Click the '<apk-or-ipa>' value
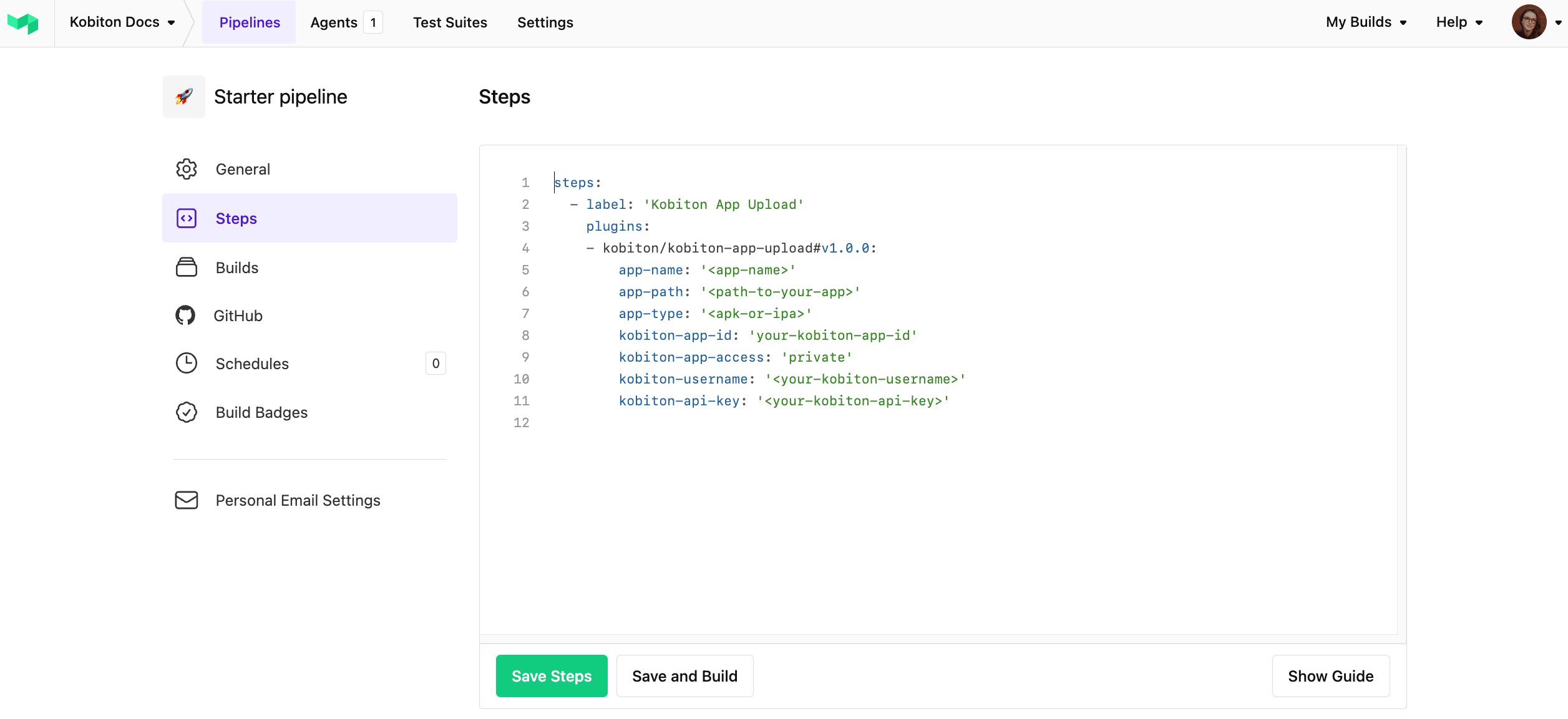The height and width of the screenshot is (719, 1568). tap(756, 314)
